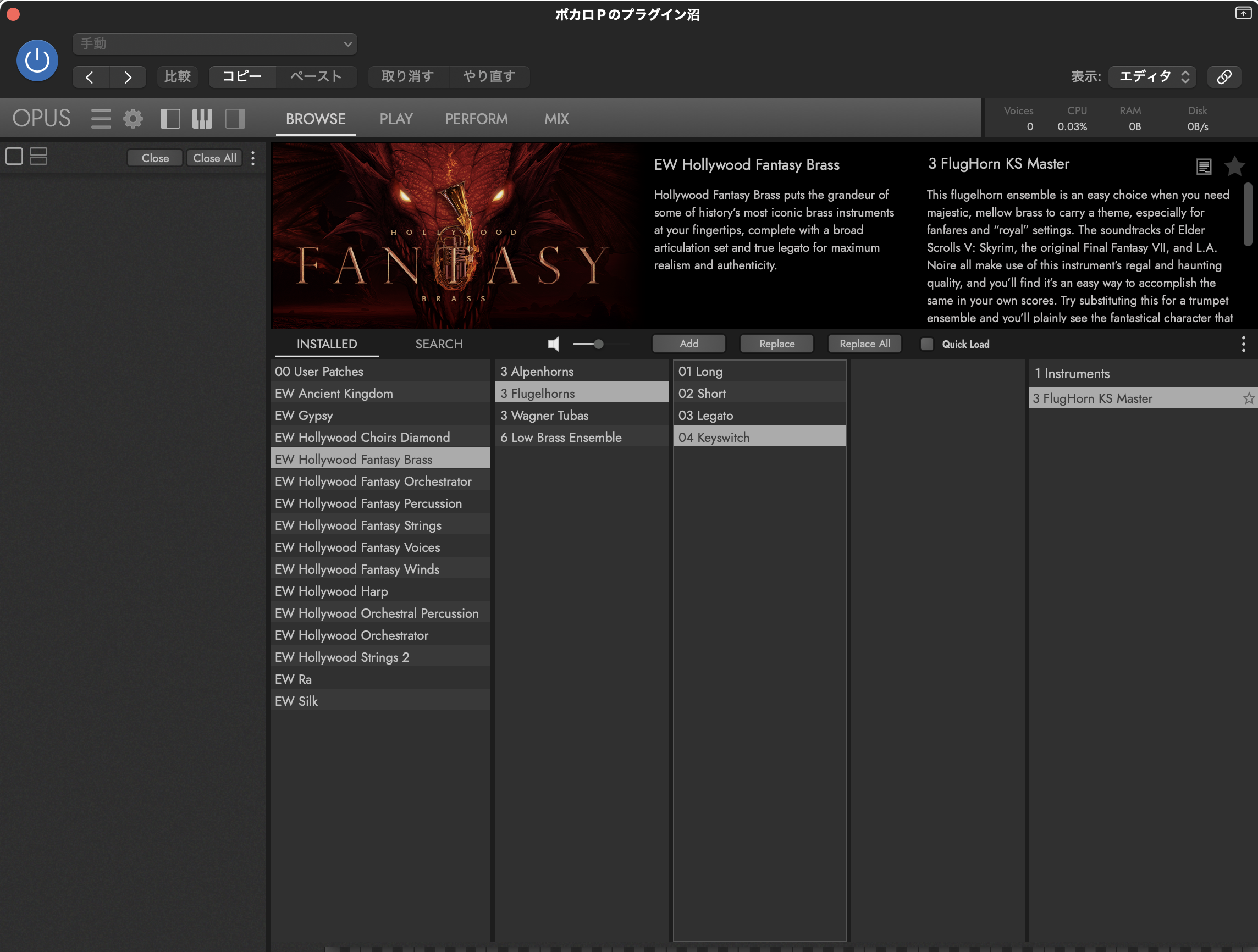Enable the Quick Load checkbox
1258x952 pixels.
[926, 344]
